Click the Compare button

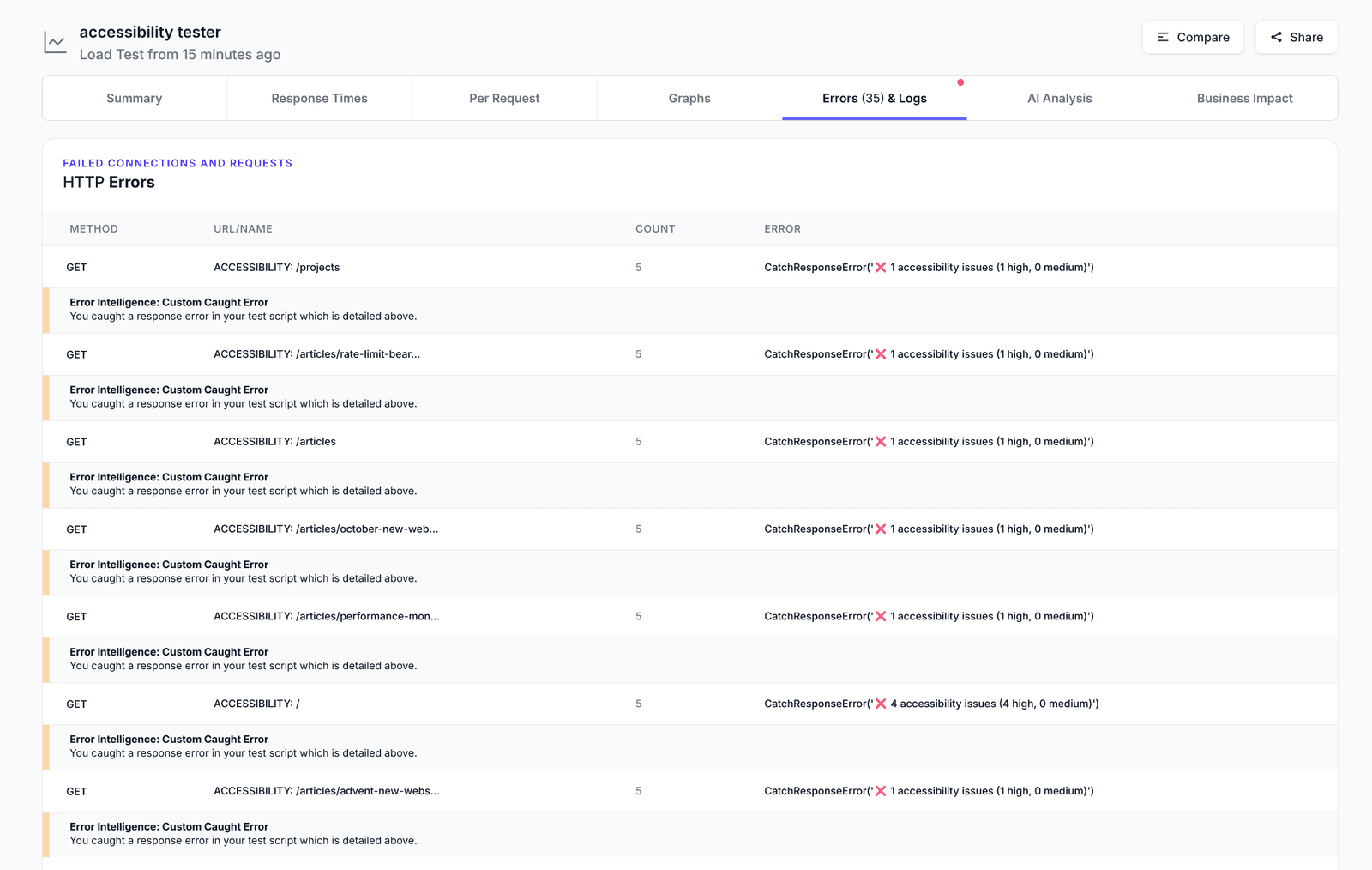[1193, 37]
